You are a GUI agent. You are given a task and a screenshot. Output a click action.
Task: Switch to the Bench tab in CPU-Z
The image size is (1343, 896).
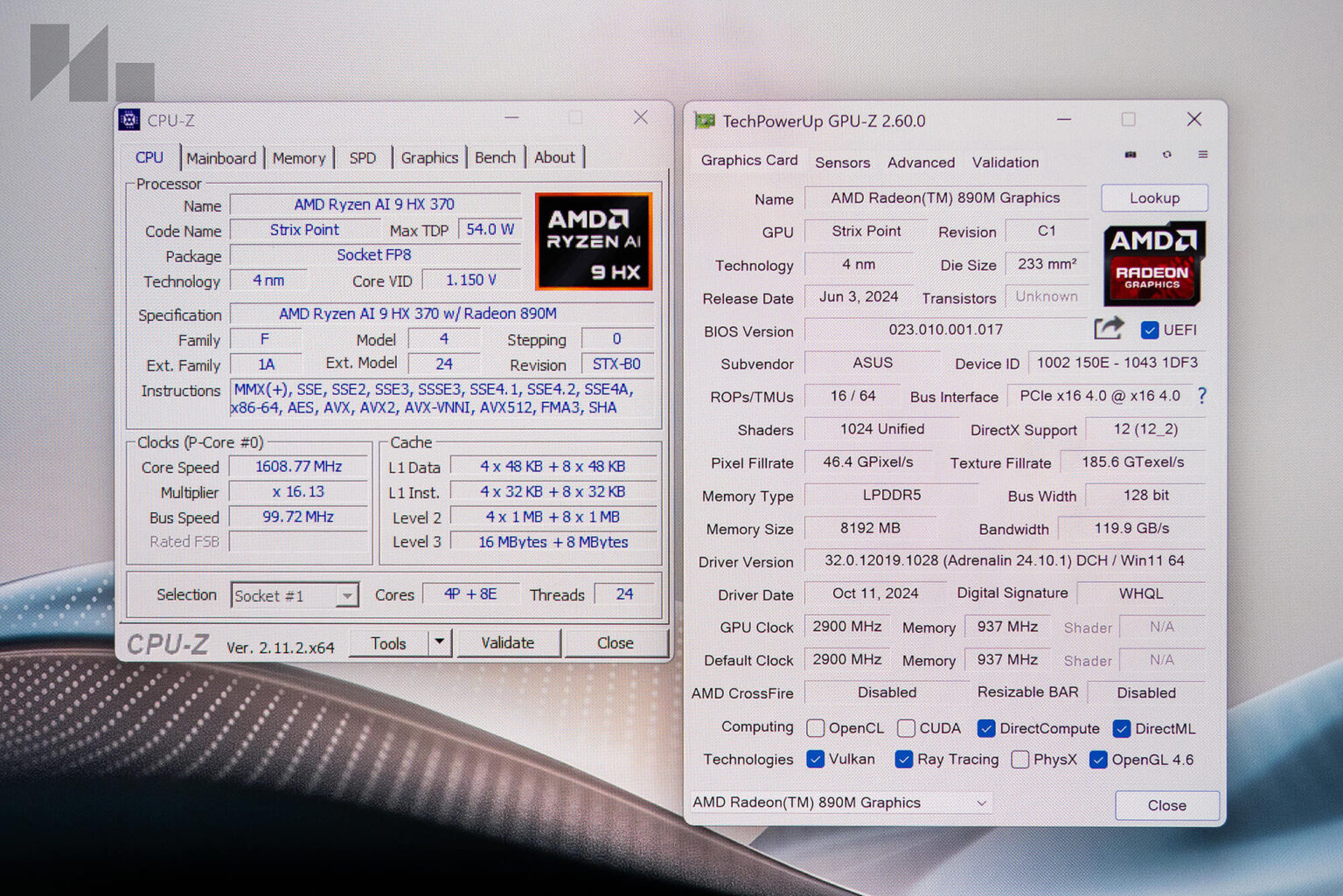point(495,157)
